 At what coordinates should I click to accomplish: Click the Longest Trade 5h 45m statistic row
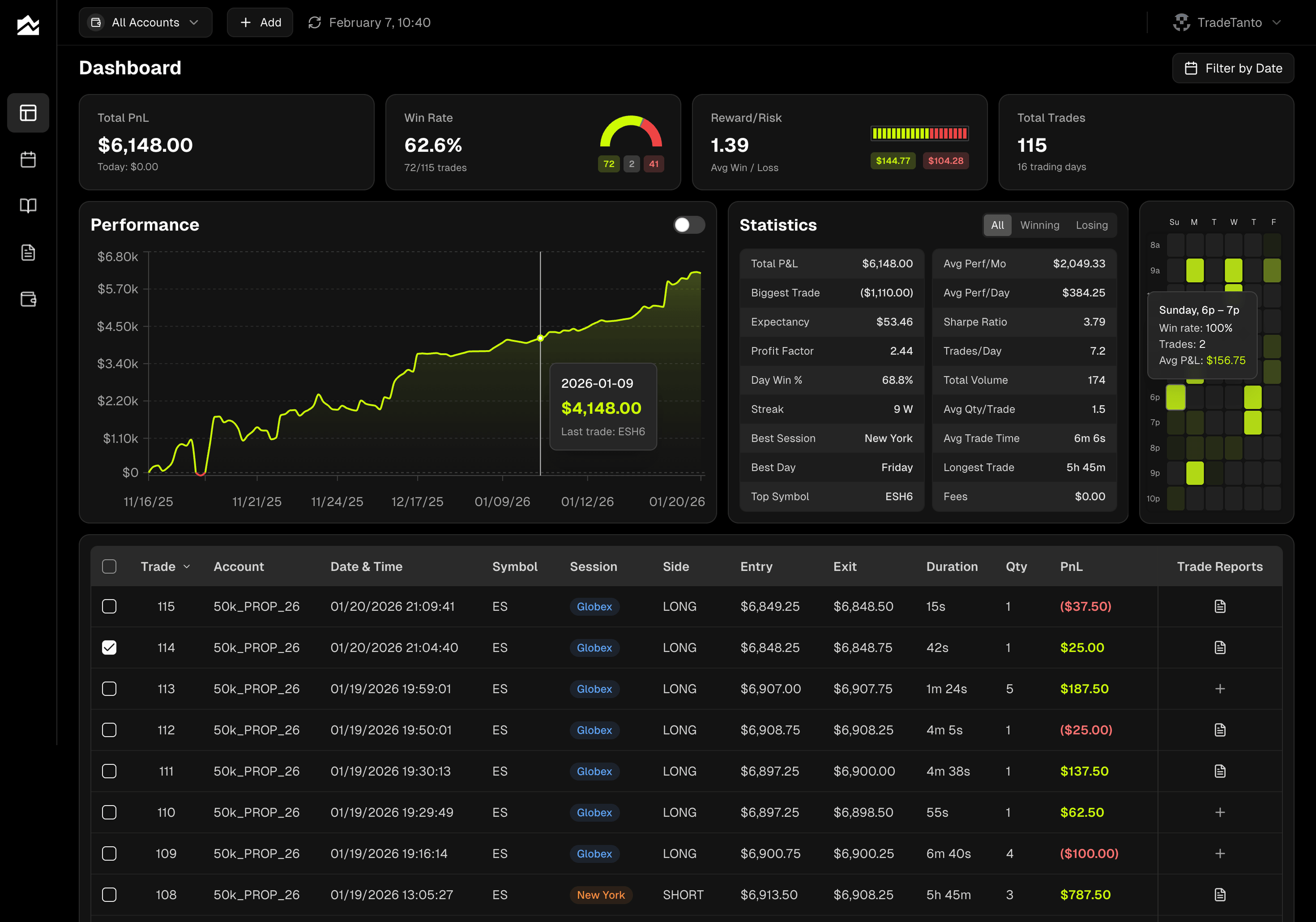coord(1024,467)
